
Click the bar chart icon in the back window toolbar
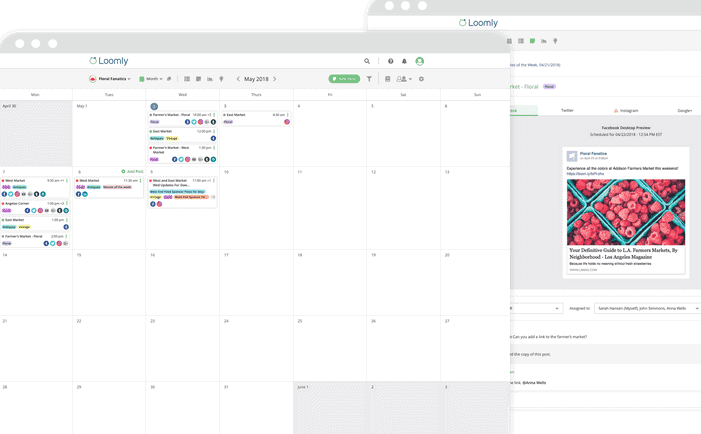pyautogui.click(x=544, y=41)
